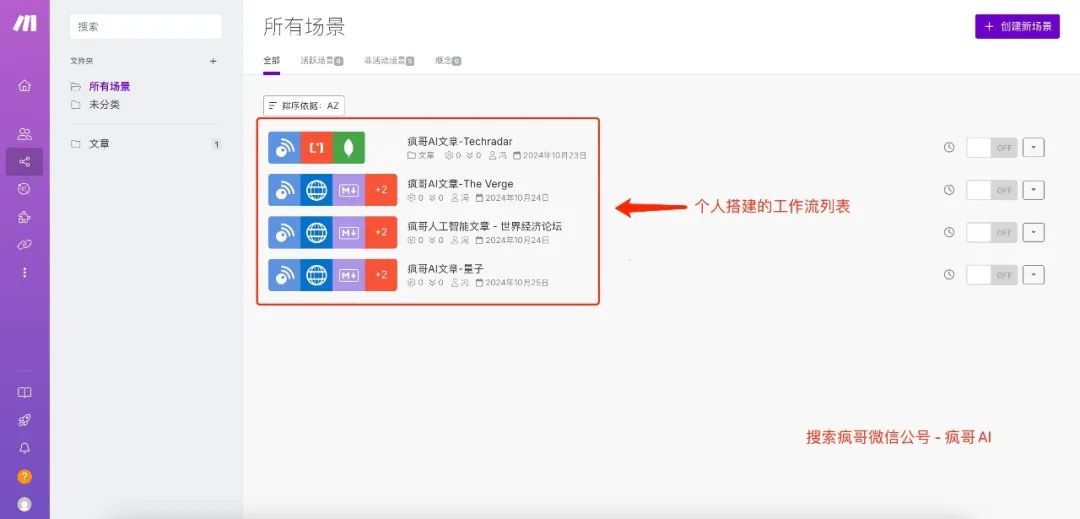1080x519 pixels.
Task: Open scenario 疯哥AI文章-Techradar
Action: coord(459,141)
